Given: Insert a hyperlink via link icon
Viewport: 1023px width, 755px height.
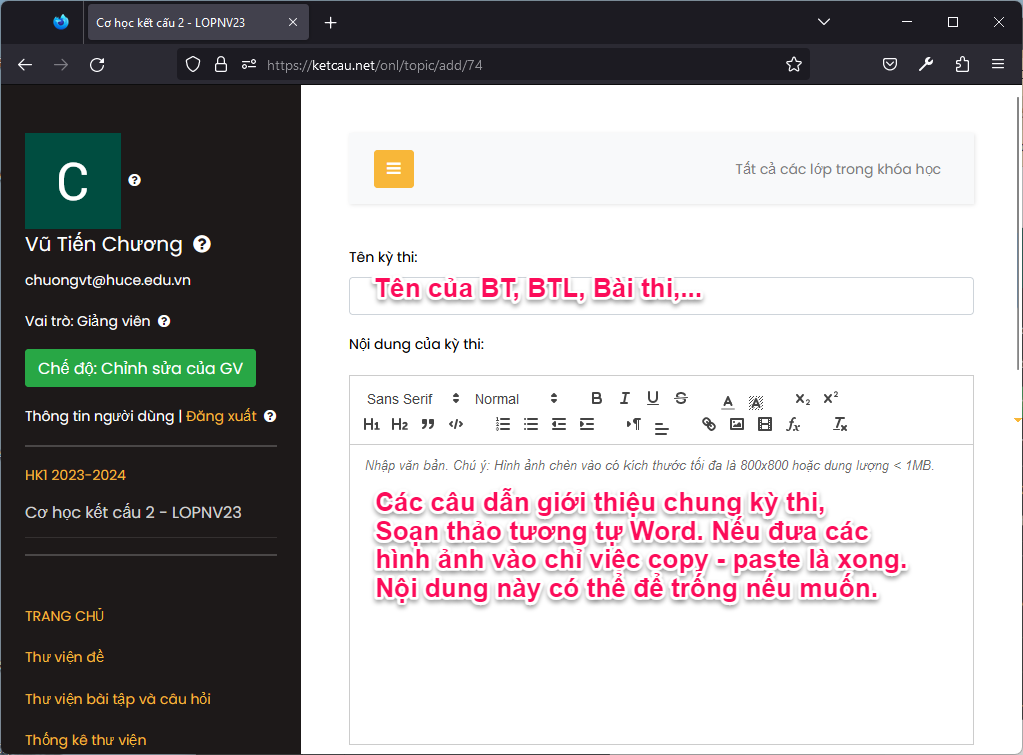Looking at the screenshot, I should point(709,425).
